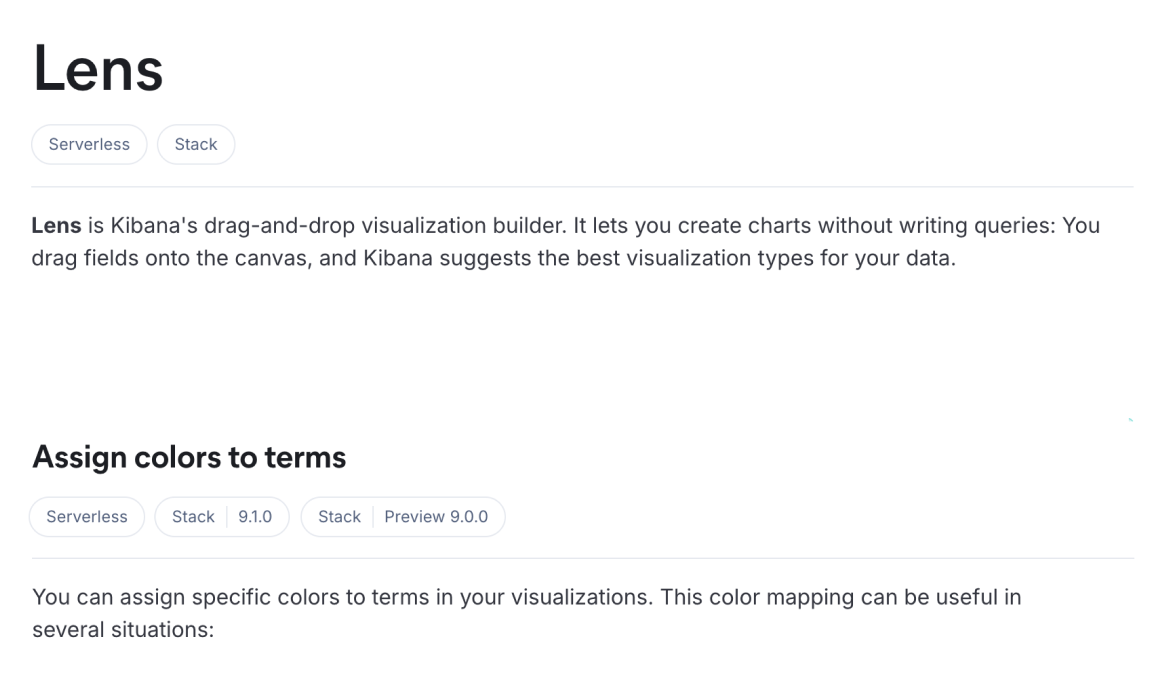Click the divider line below the Lens badges
Screen dimensions: 1164x688
582,187
